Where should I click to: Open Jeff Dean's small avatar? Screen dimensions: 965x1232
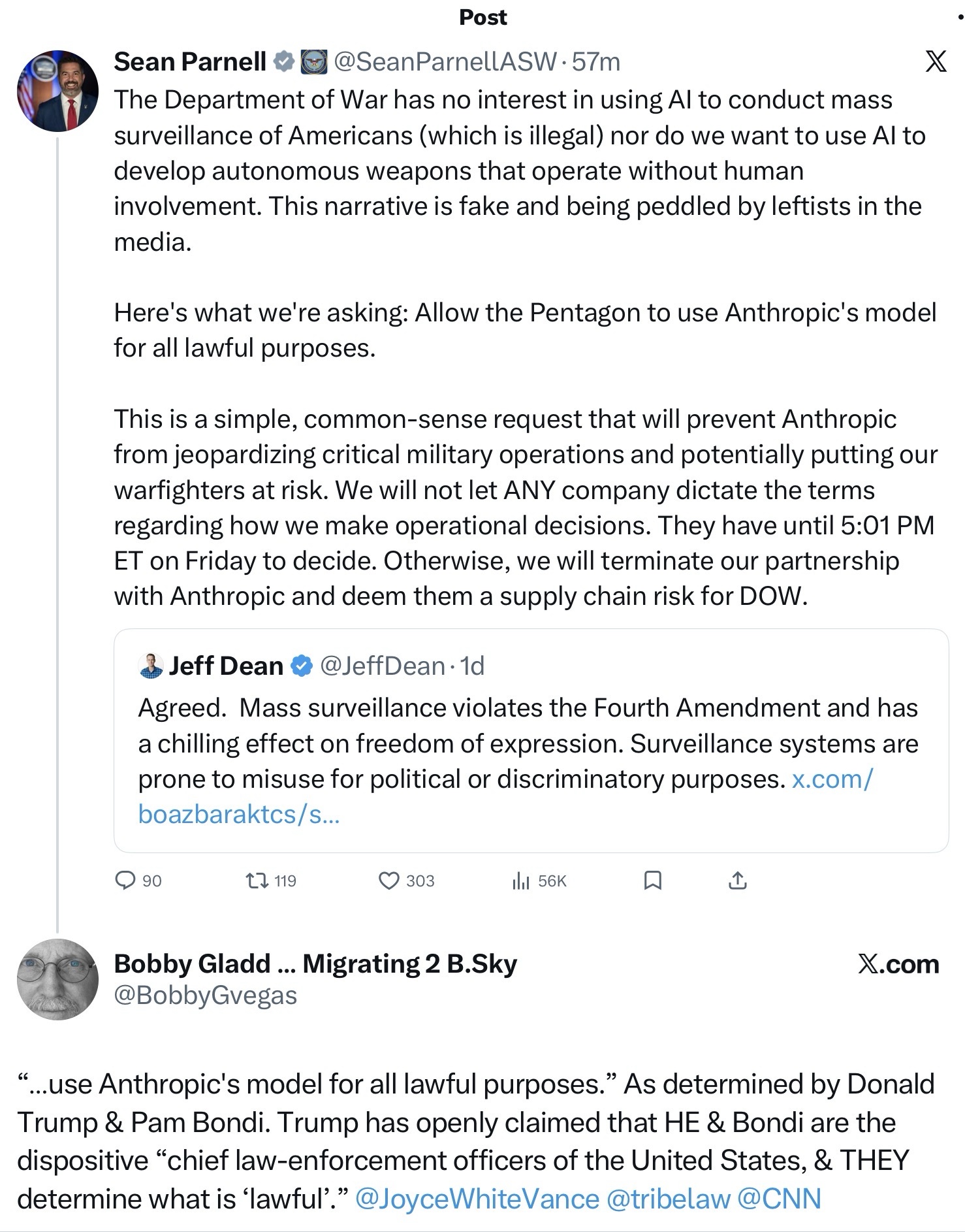(x=151, y=666)
